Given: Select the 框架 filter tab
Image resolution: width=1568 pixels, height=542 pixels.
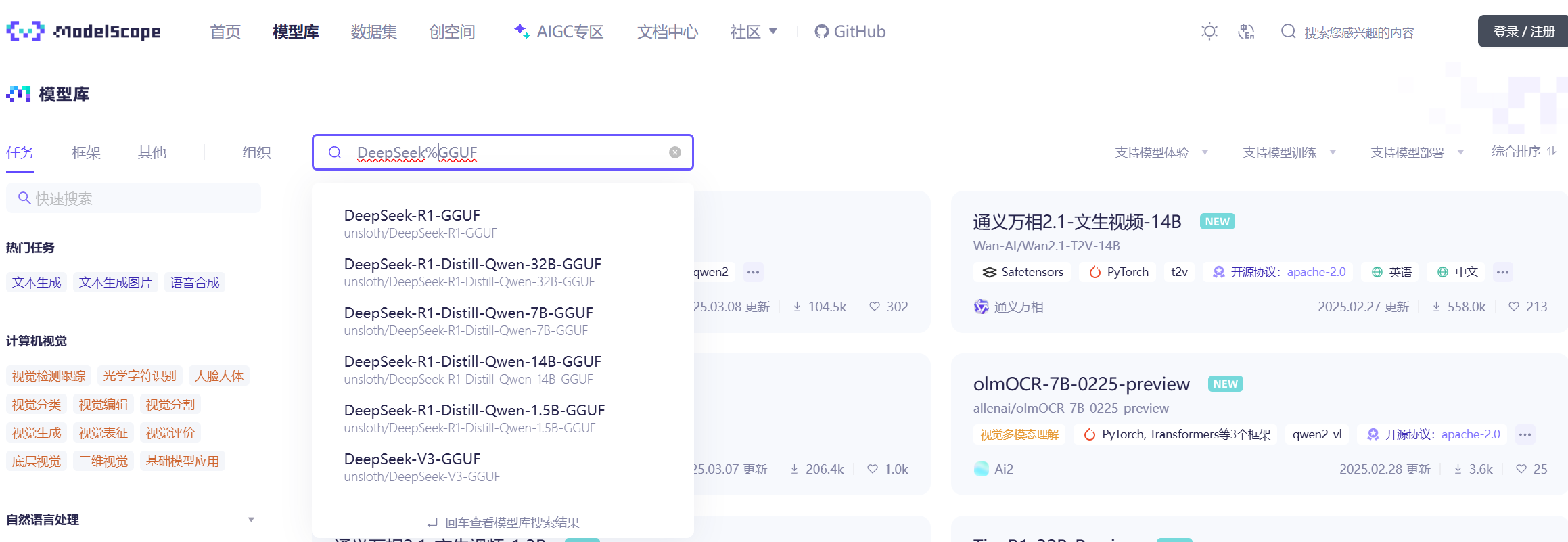Looking at the screenshot, I should (x=86, y=153).
